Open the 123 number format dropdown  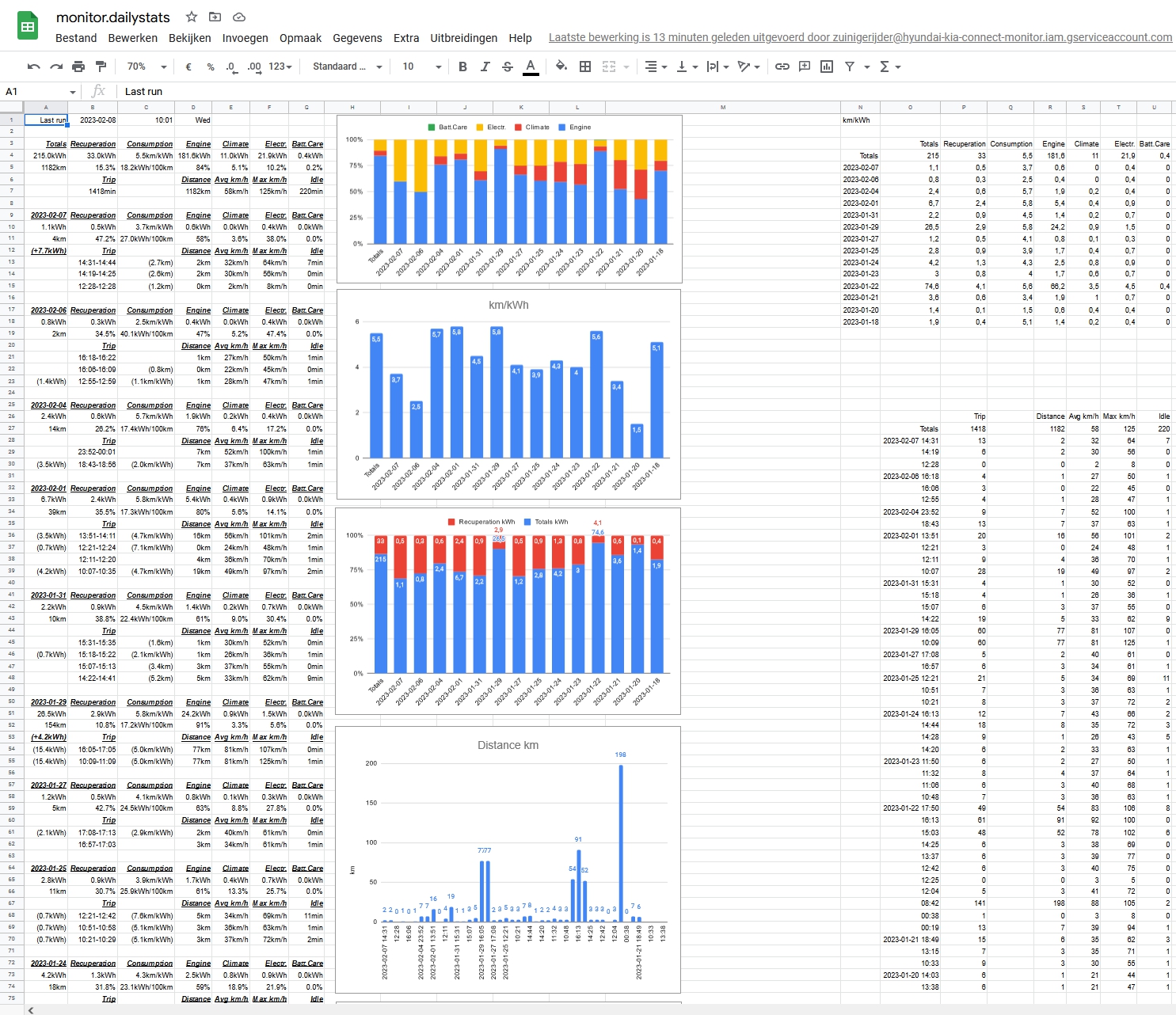pyautogui.click(x=280, y=67)
